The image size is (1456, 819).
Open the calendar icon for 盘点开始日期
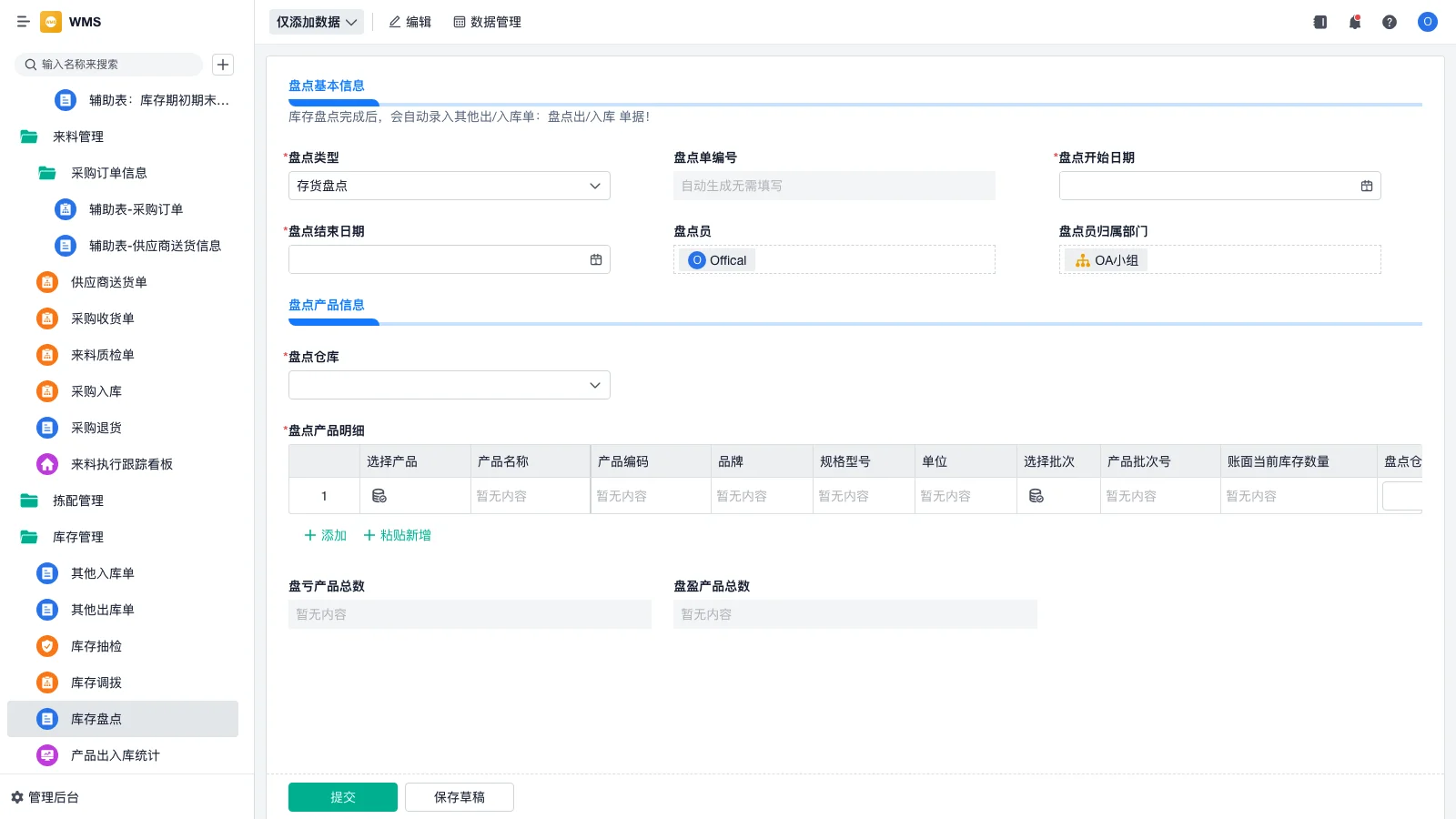click(1367, 186)
